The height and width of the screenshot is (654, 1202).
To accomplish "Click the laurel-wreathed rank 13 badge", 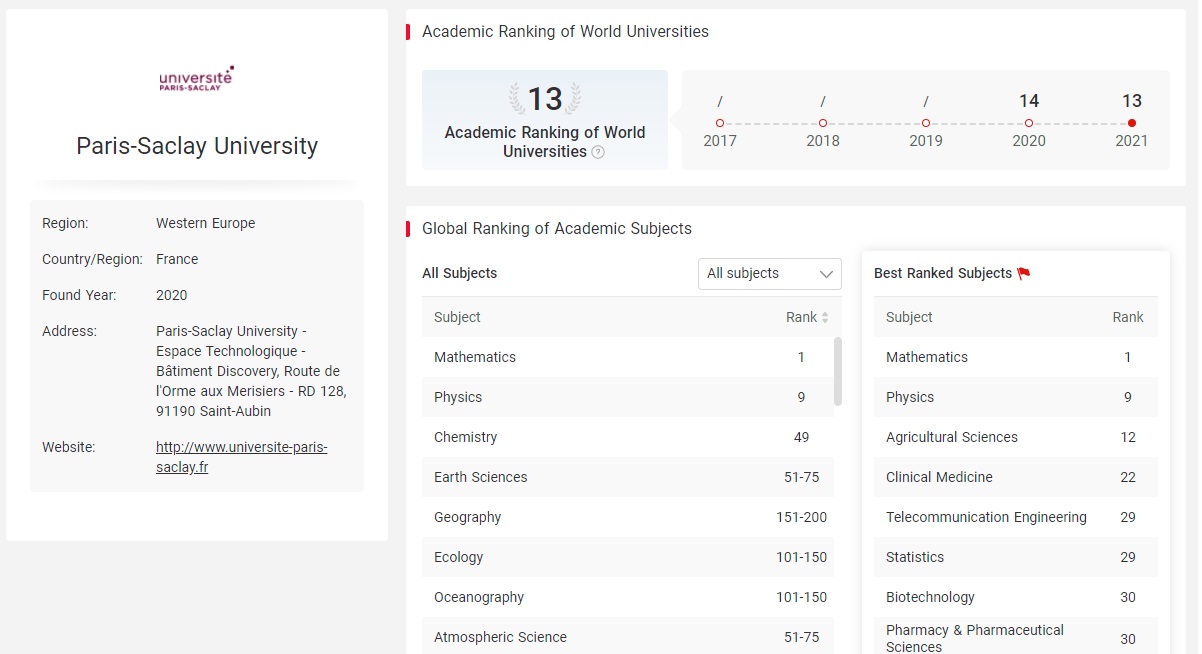I will click(545, 99).
